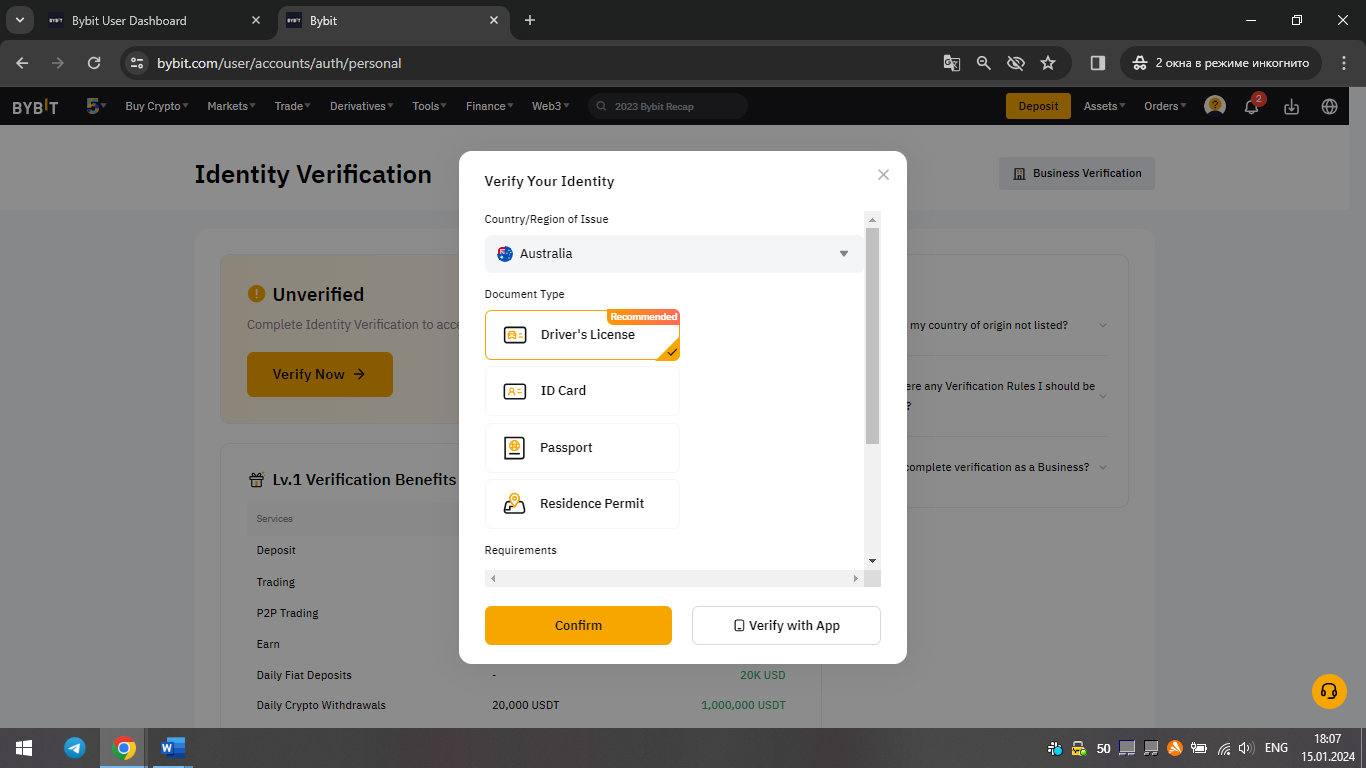The image size is (1366, 768).
Task: Select Passport document type
Action: (582, 448)
